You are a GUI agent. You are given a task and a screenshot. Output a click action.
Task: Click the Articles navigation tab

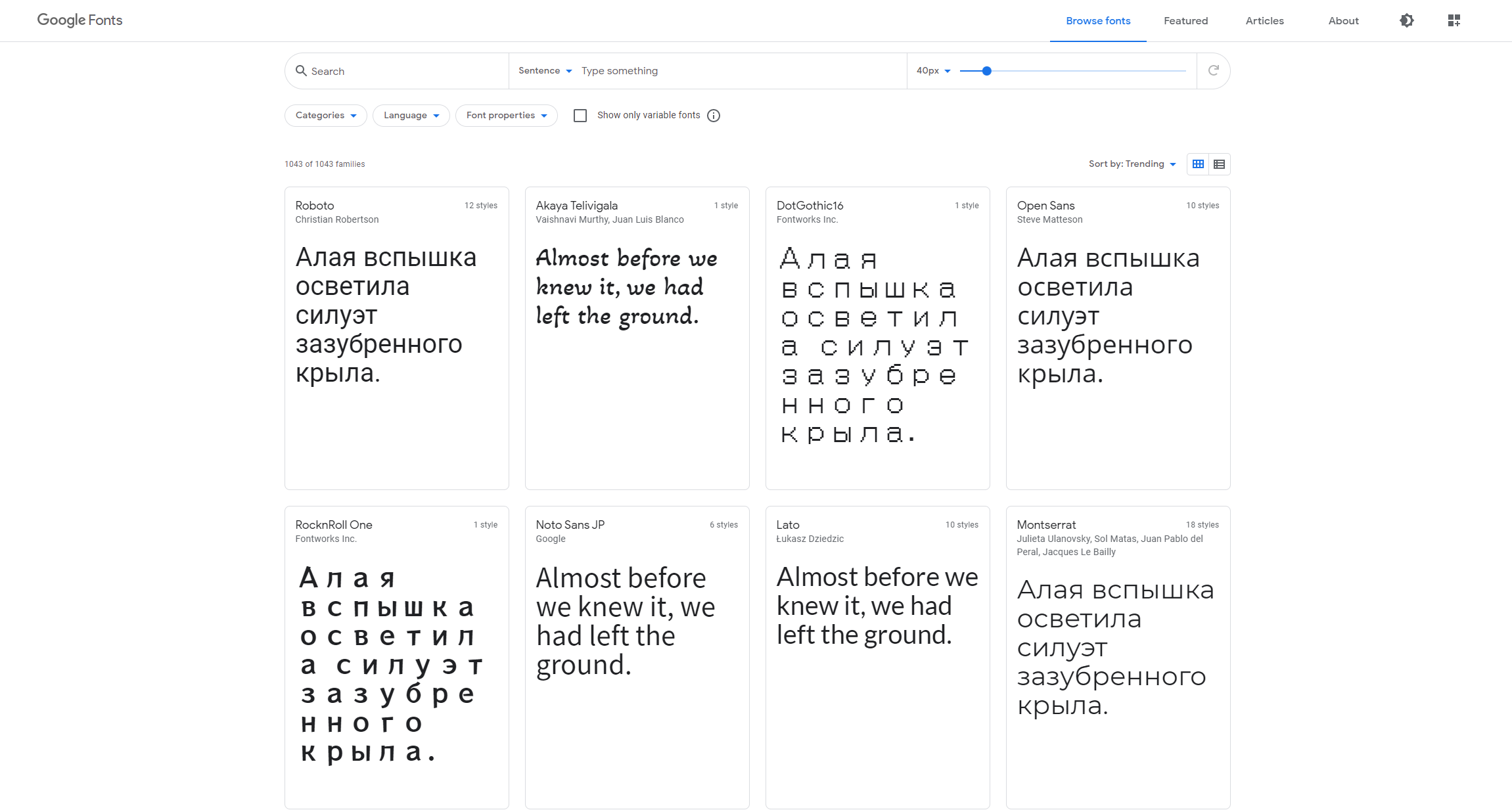pyautogui.click(x=1263, y=21)
